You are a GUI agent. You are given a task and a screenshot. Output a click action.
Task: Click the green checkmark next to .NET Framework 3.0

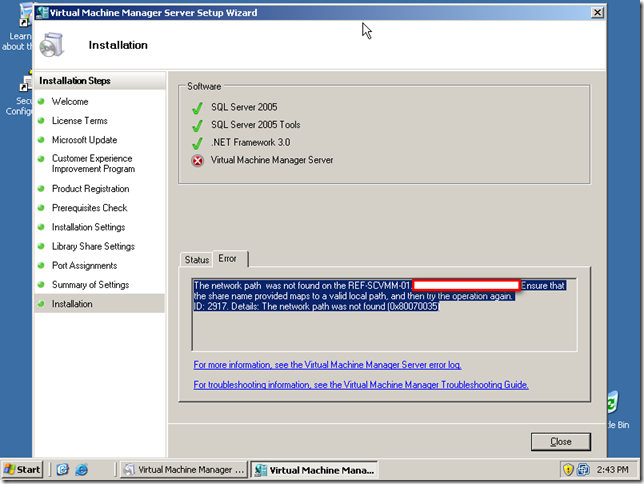198,143
